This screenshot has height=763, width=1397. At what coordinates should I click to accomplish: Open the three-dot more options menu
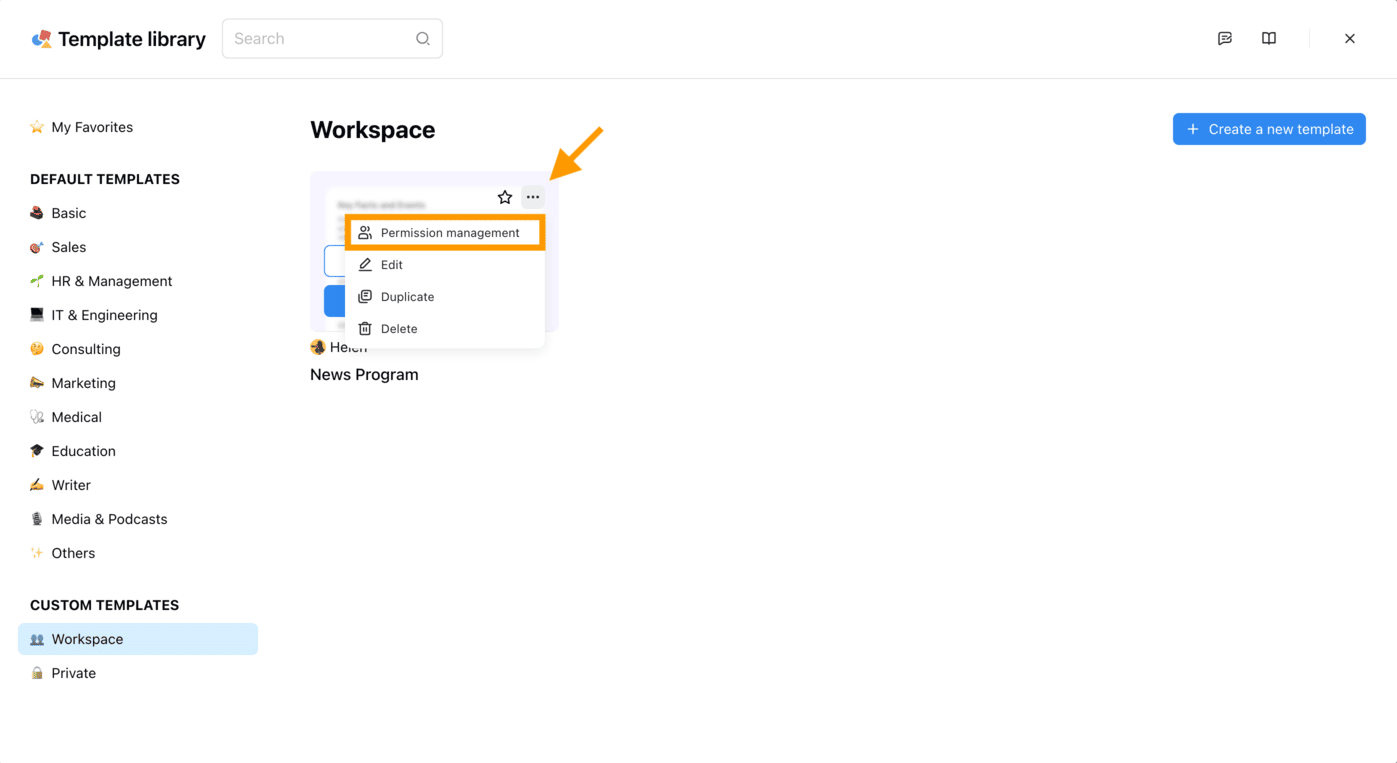[x=533, y=197]
